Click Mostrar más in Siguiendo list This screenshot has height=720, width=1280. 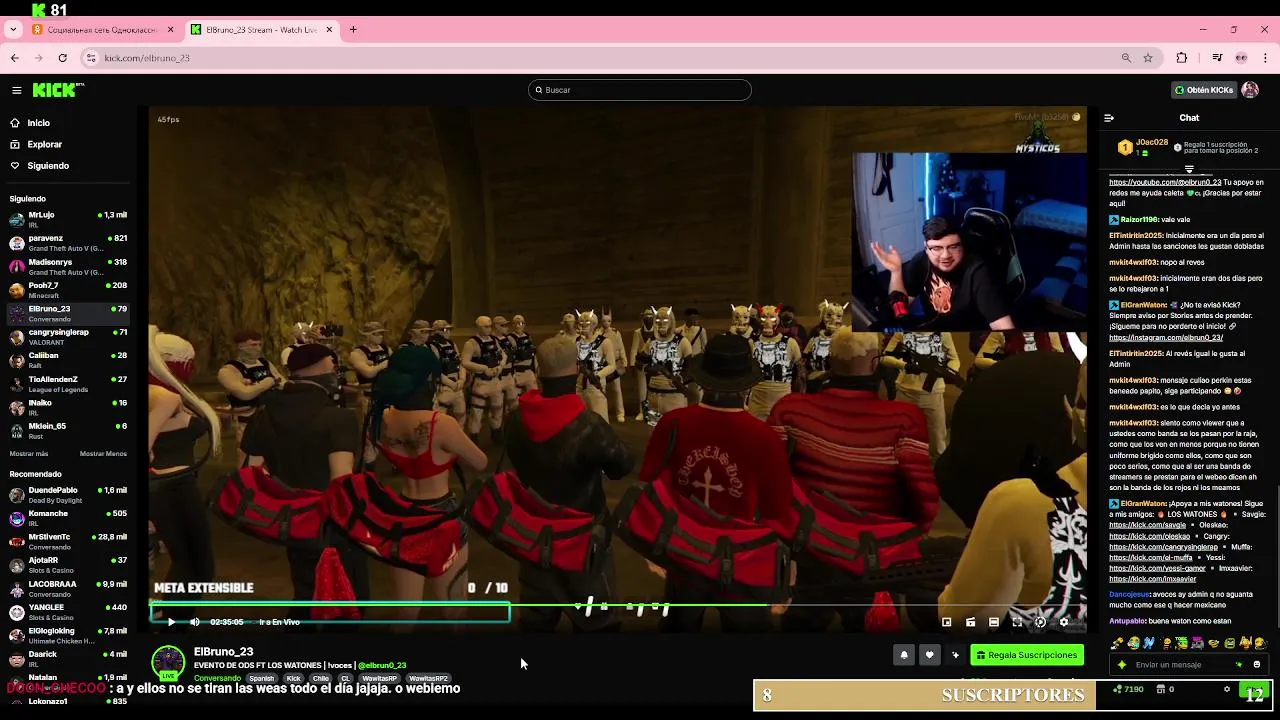29,454
